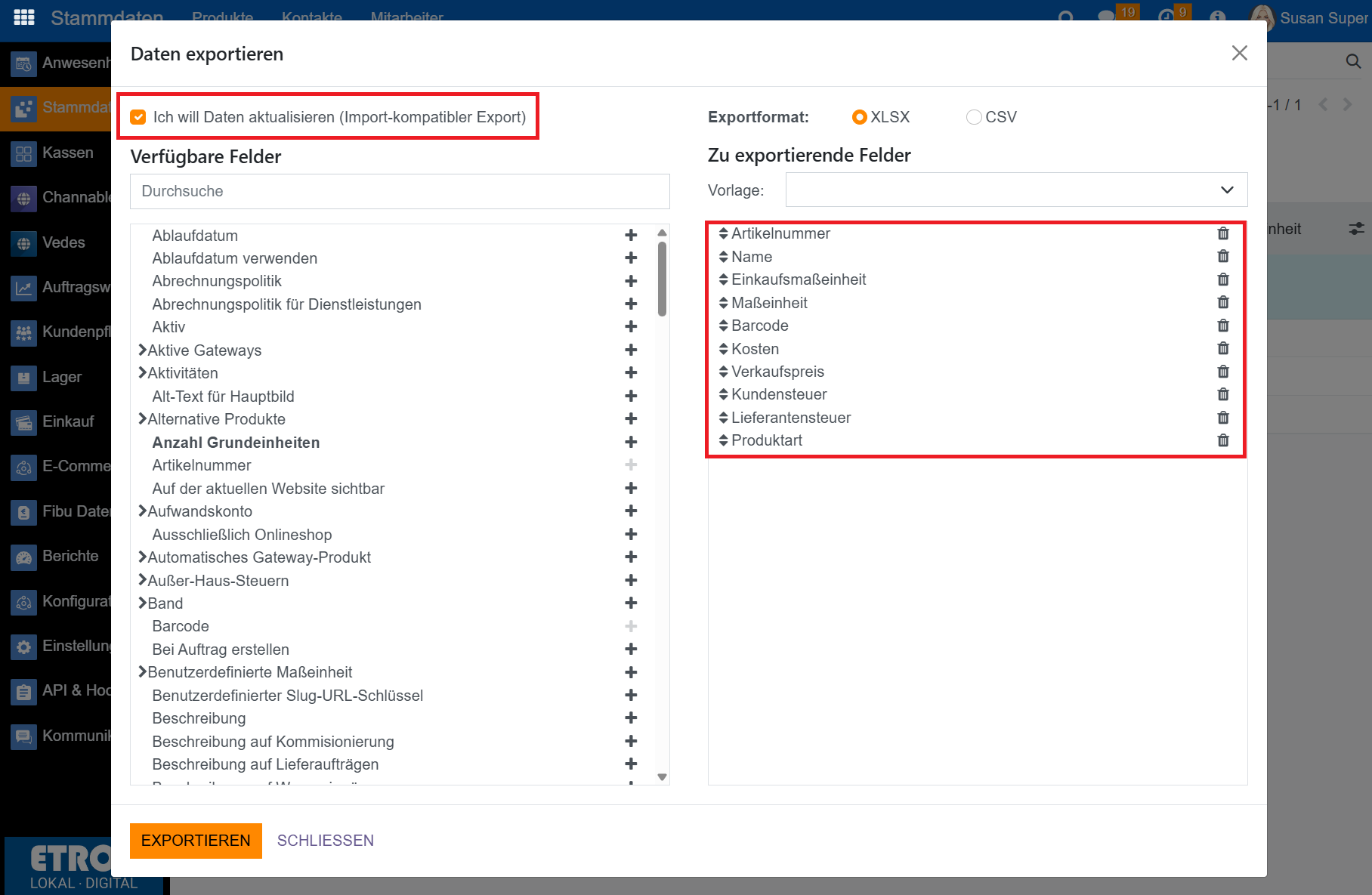This screenshot has width=1372, height=895.
Task: Choose CSV export format
Action: [974, 117]
